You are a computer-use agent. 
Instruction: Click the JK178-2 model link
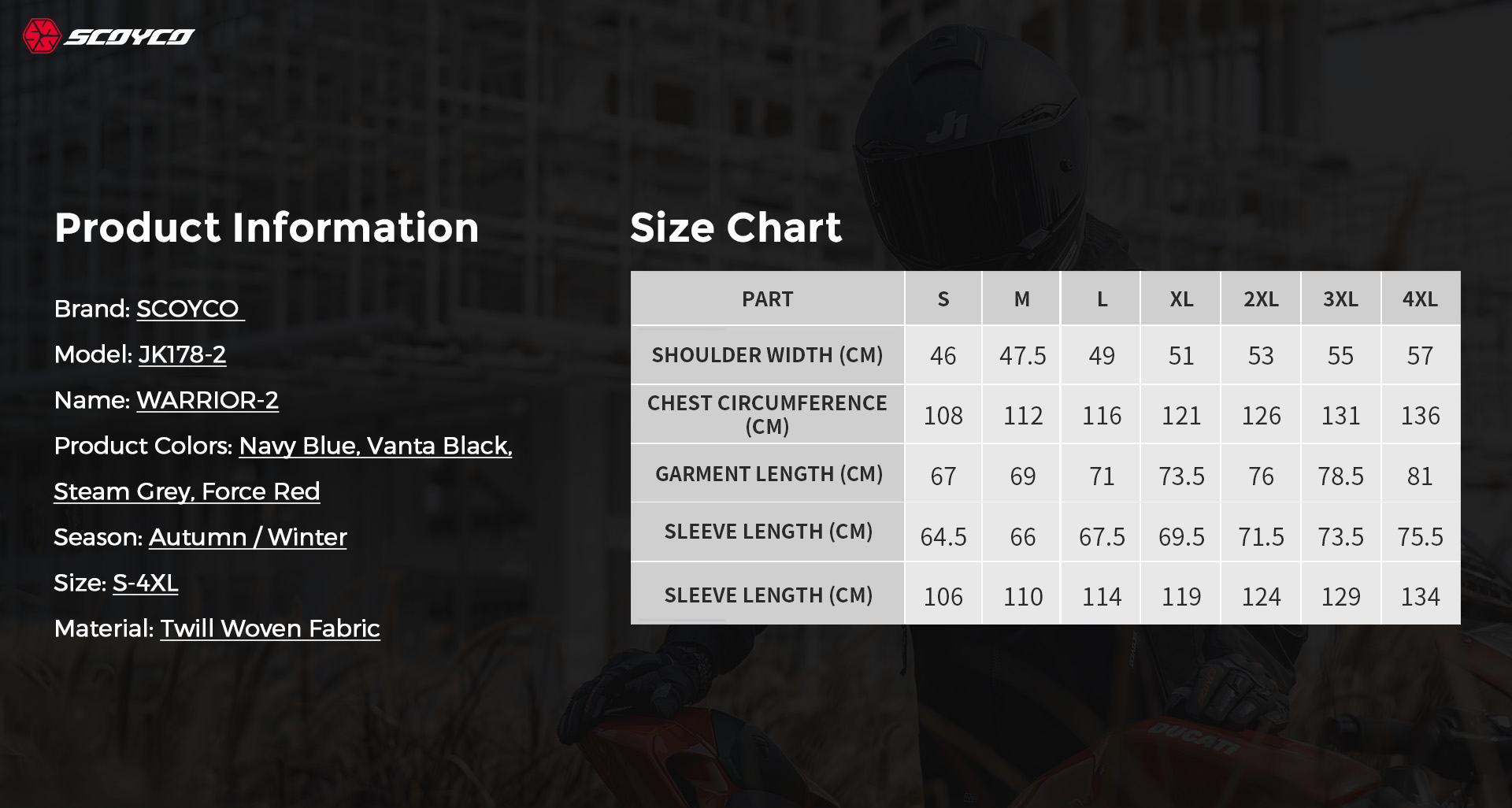[x=182, y=354]
